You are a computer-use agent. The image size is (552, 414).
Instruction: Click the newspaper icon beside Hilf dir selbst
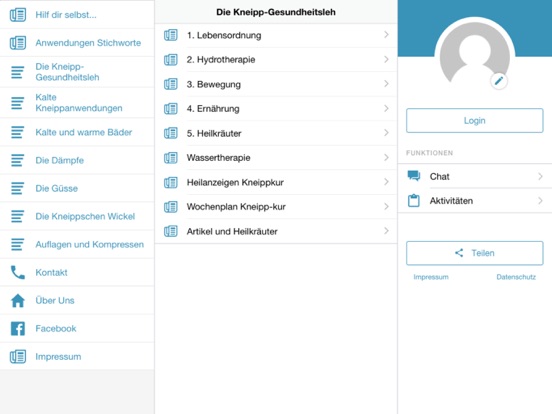click(x=18, y=15)
